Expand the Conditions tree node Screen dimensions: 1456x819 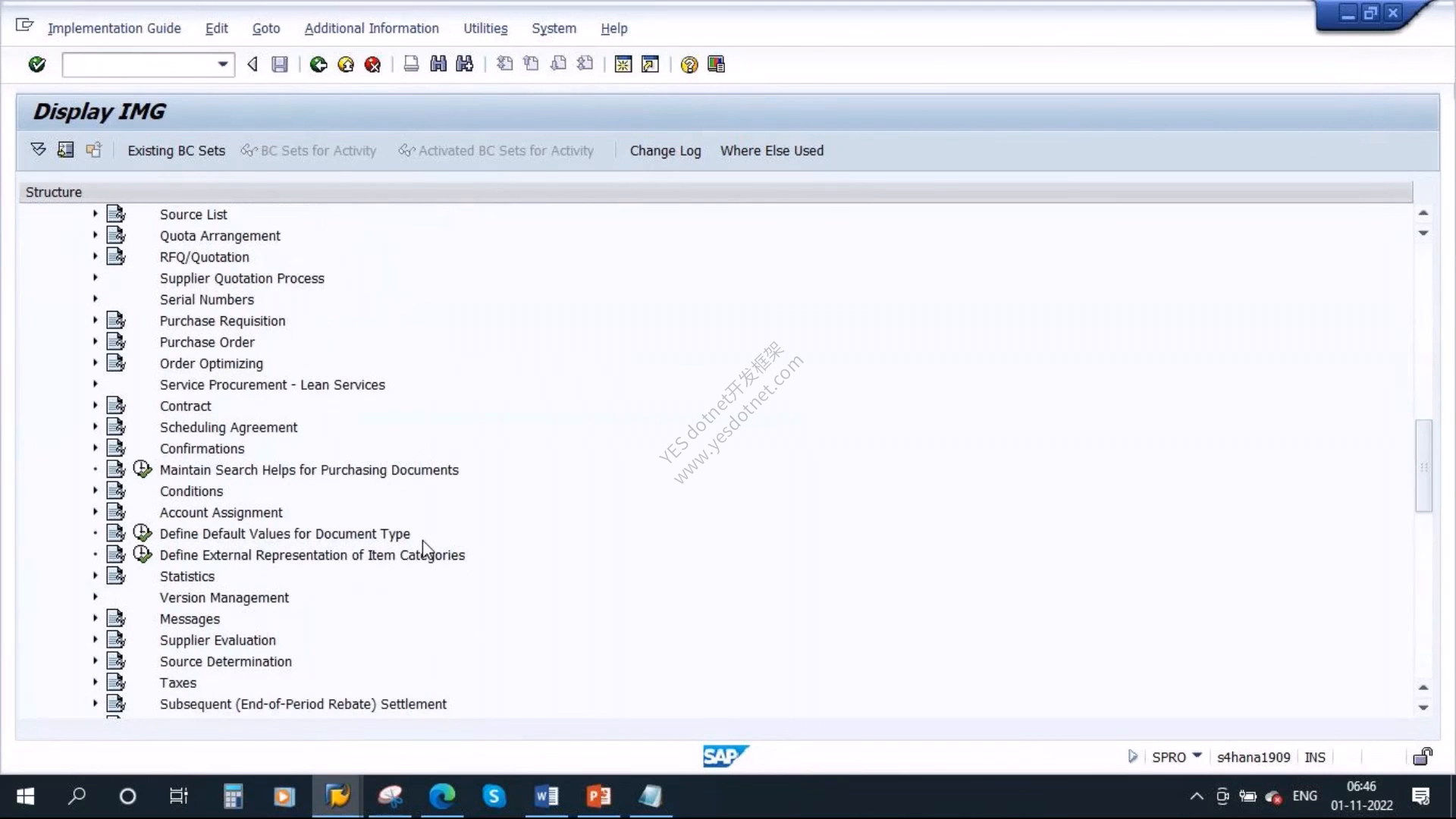[96, 491]
